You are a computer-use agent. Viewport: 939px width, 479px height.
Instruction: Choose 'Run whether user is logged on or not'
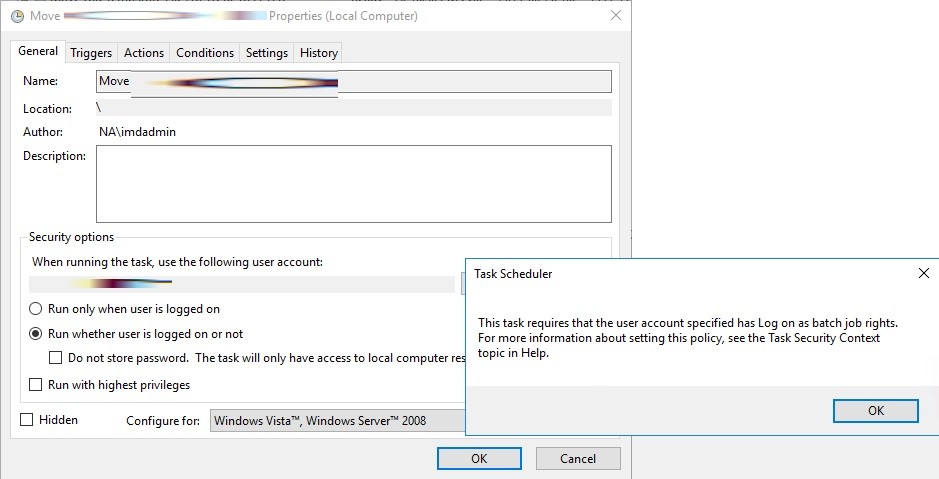[x=36, y=334]
